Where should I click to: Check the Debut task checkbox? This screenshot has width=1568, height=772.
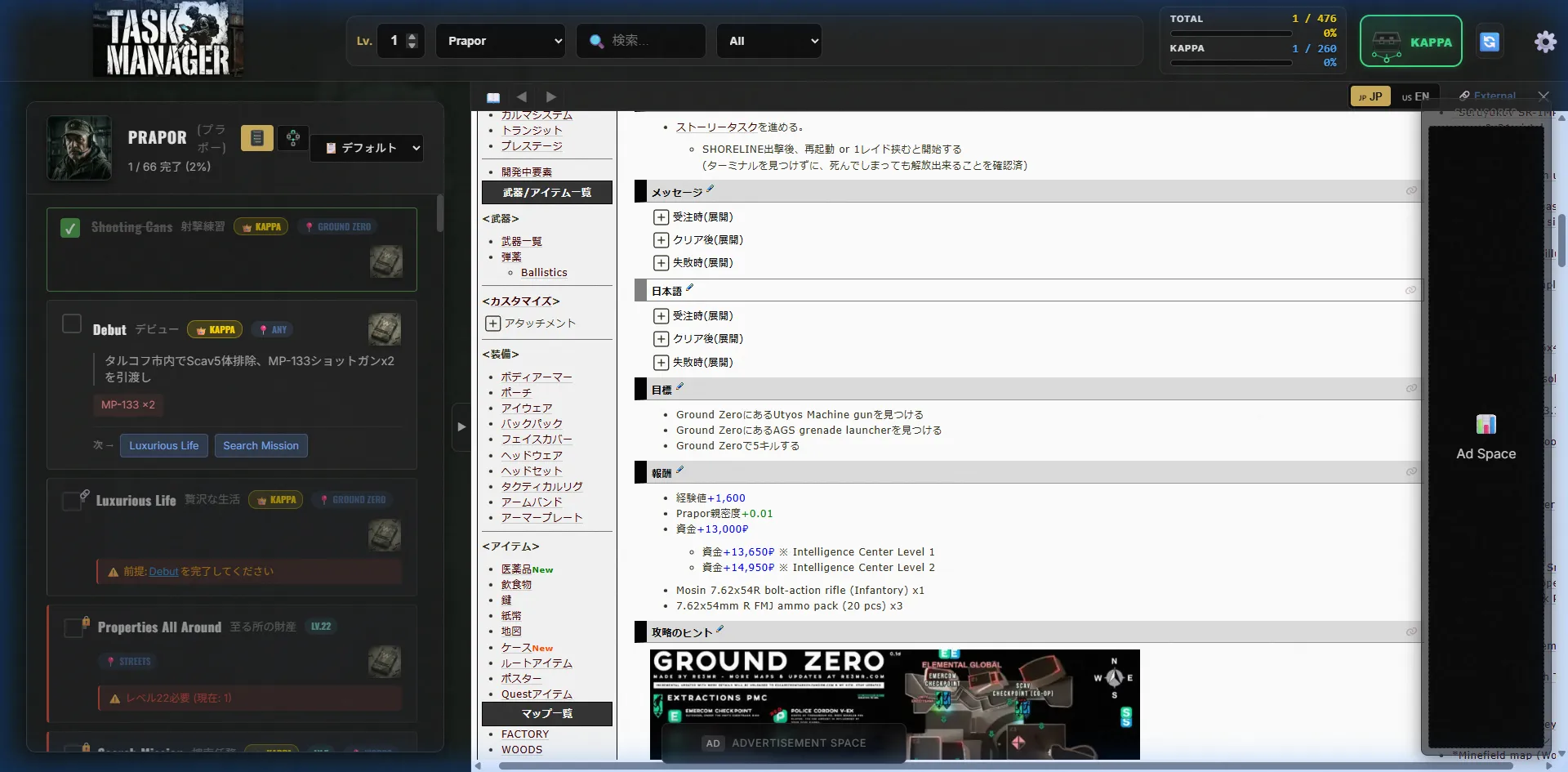tap(72, 324)
